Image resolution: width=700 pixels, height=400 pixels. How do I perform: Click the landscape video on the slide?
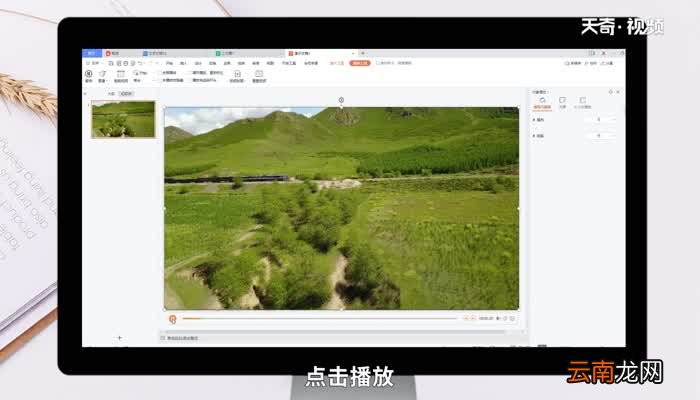pyautogui.click(x=342, y=208)
